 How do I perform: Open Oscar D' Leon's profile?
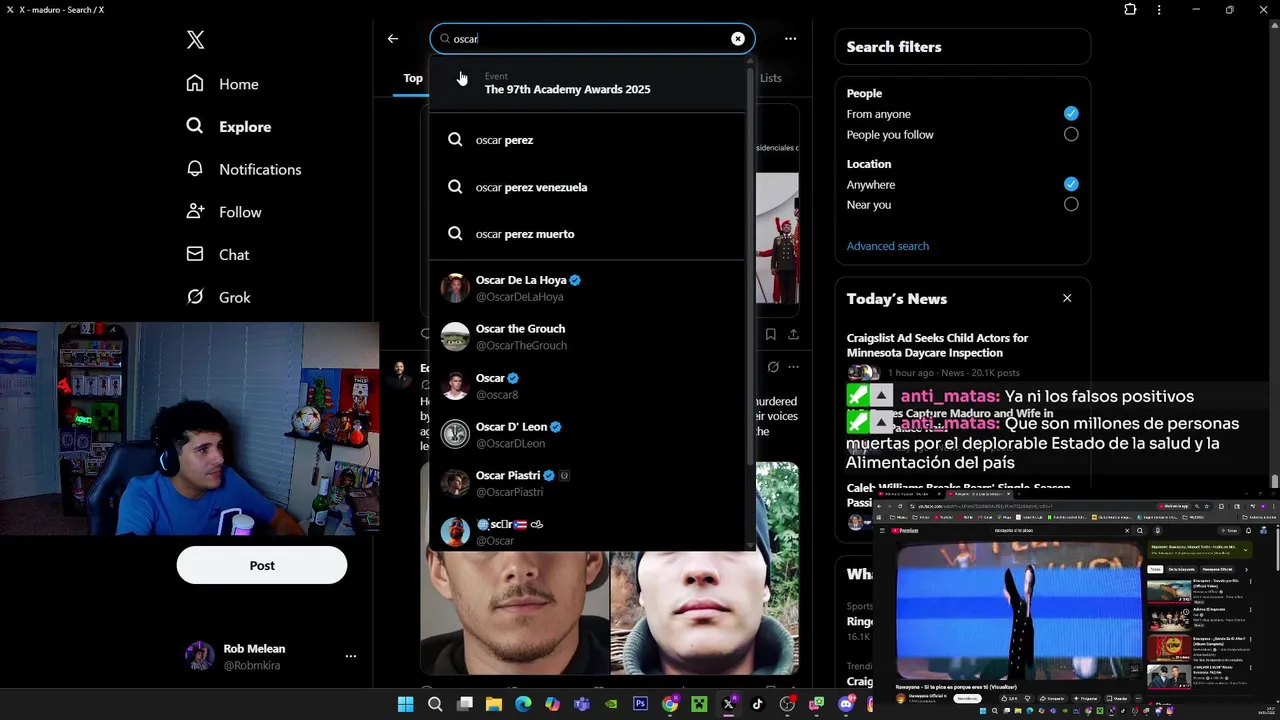pyautogui.click(x=587, y=434)
